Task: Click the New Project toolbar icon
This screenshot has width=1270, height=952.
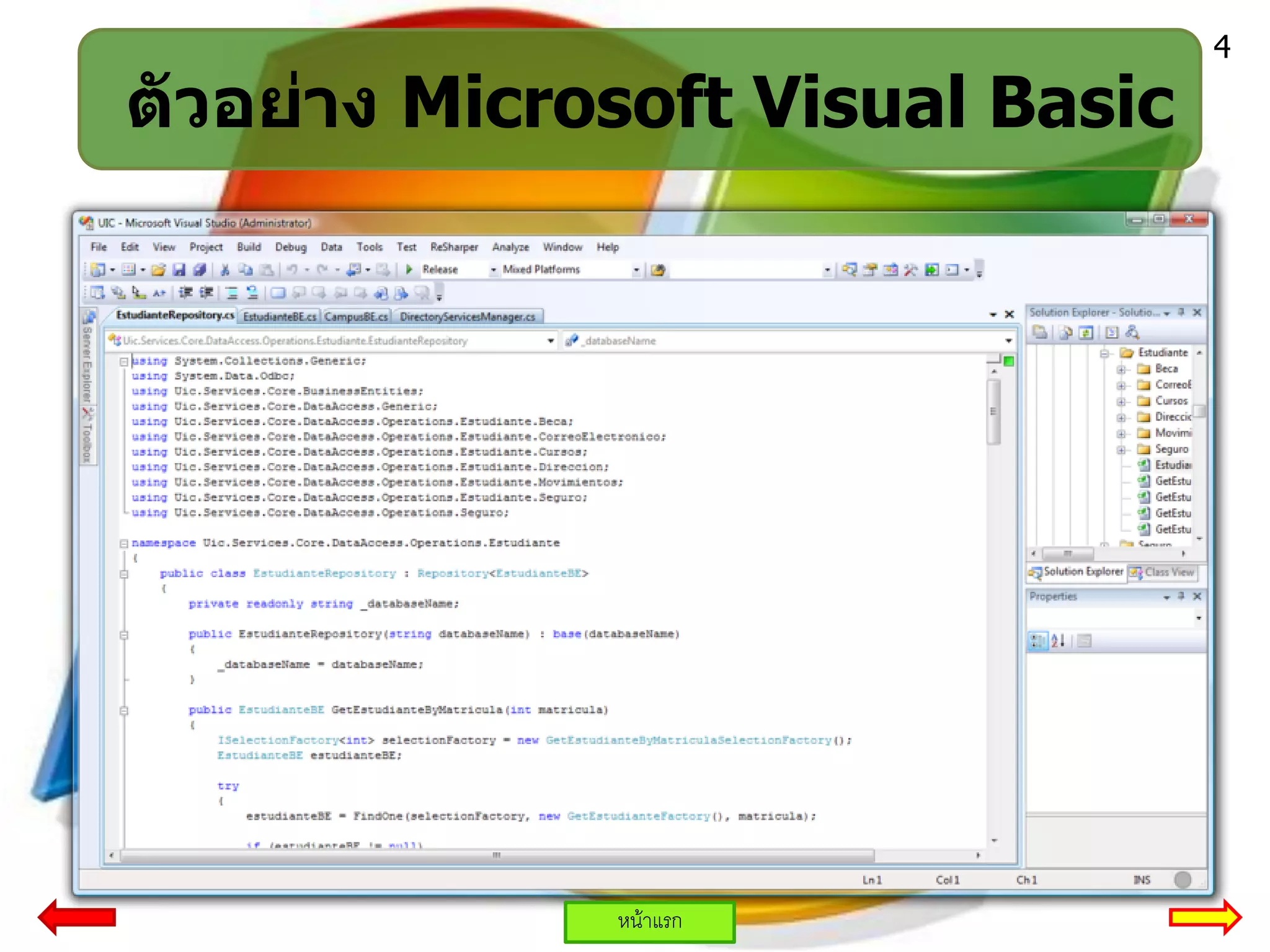Action: click(97, 270)
